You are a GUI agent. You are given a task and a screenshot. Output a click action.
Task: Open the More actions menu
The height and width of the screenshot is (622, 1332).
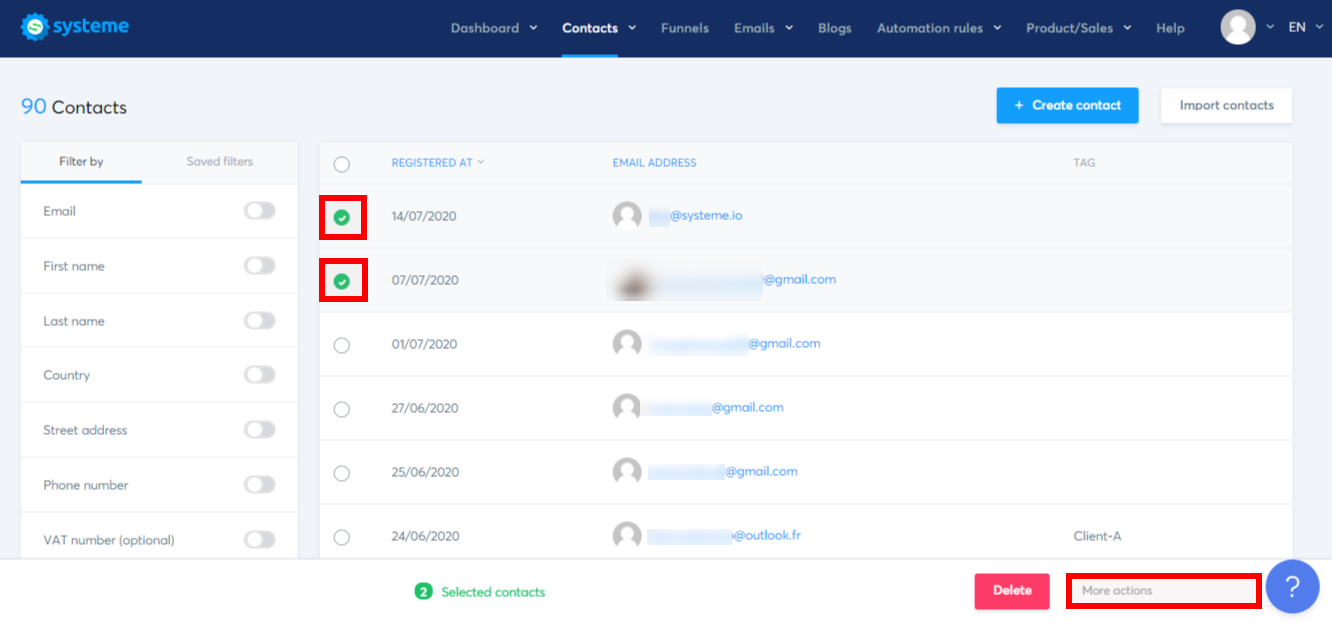(x=1163, y=590)
